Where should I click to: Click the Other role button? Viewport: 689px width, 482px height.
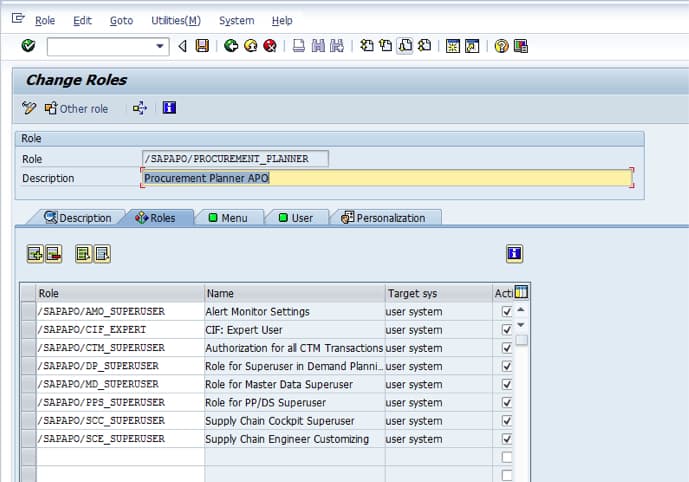point(76,109)
